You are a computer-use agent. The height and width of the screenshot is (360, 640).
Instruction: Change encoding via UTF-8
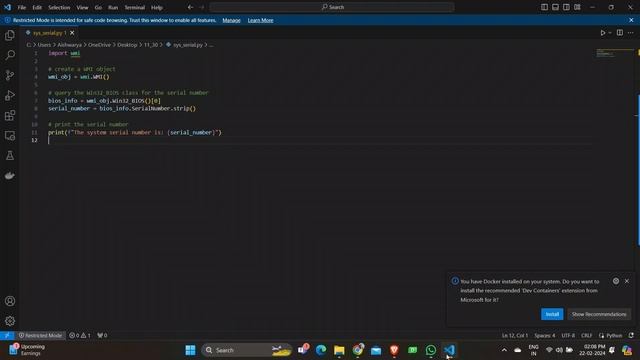point(568,335)
